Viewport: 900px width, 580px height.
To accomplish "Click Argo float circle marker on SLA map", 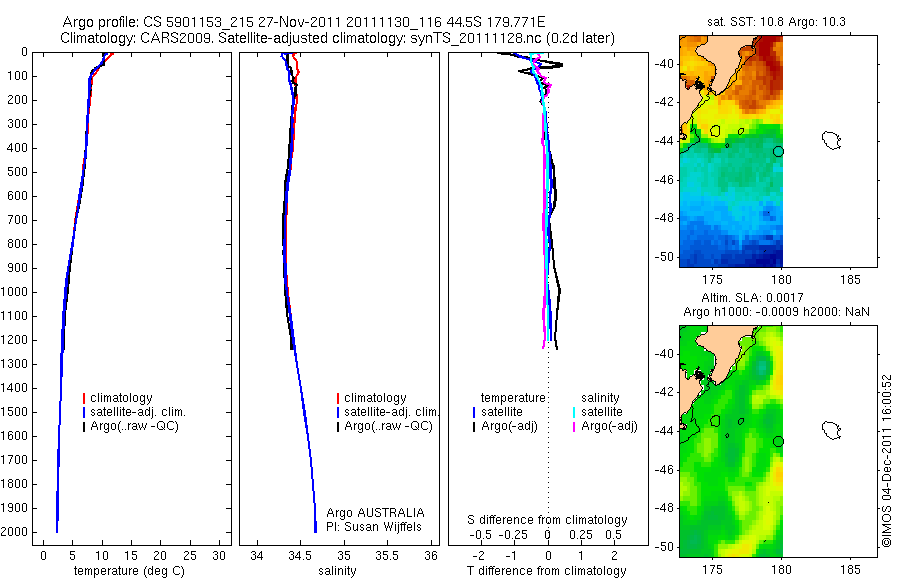I will coord(778,442).
